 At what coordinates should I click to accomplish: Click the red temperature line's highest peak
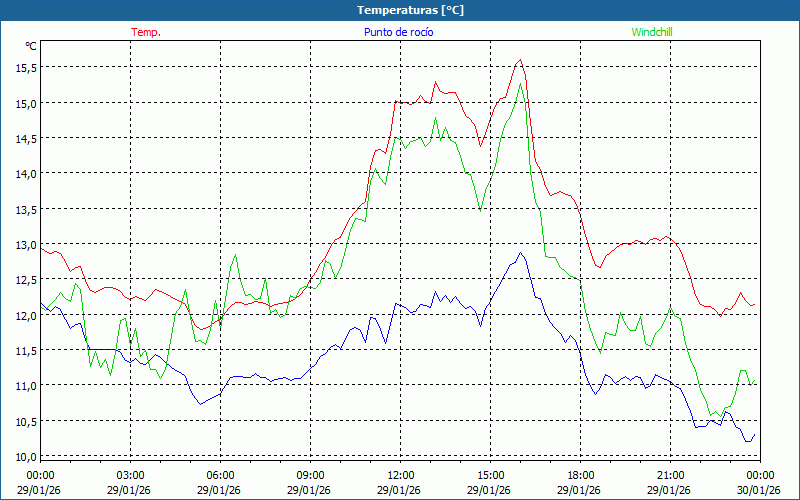coord(520,60)
